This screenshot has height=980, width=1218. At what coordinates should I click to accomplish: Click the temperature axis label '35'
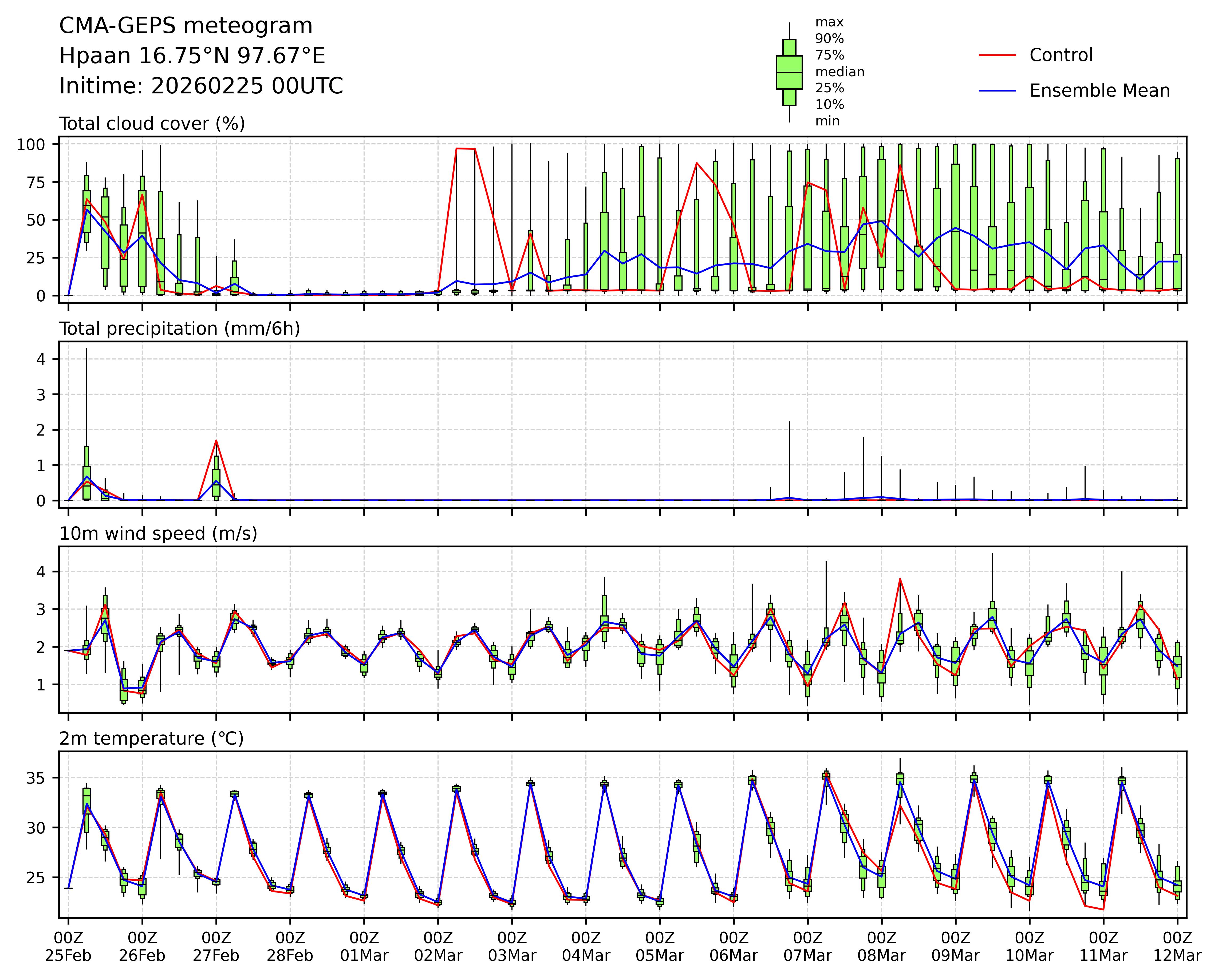[x=36, y=778]
